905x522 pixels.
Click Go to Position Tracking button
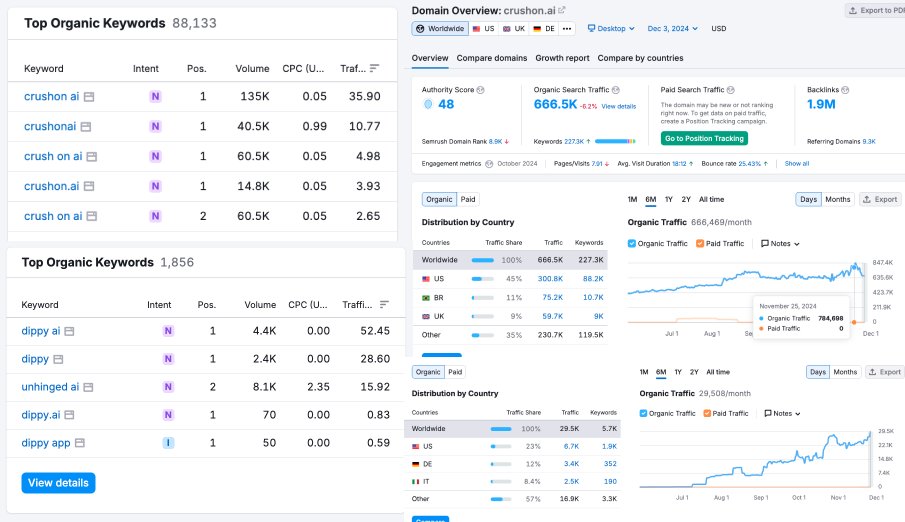(x=704, y=138)
